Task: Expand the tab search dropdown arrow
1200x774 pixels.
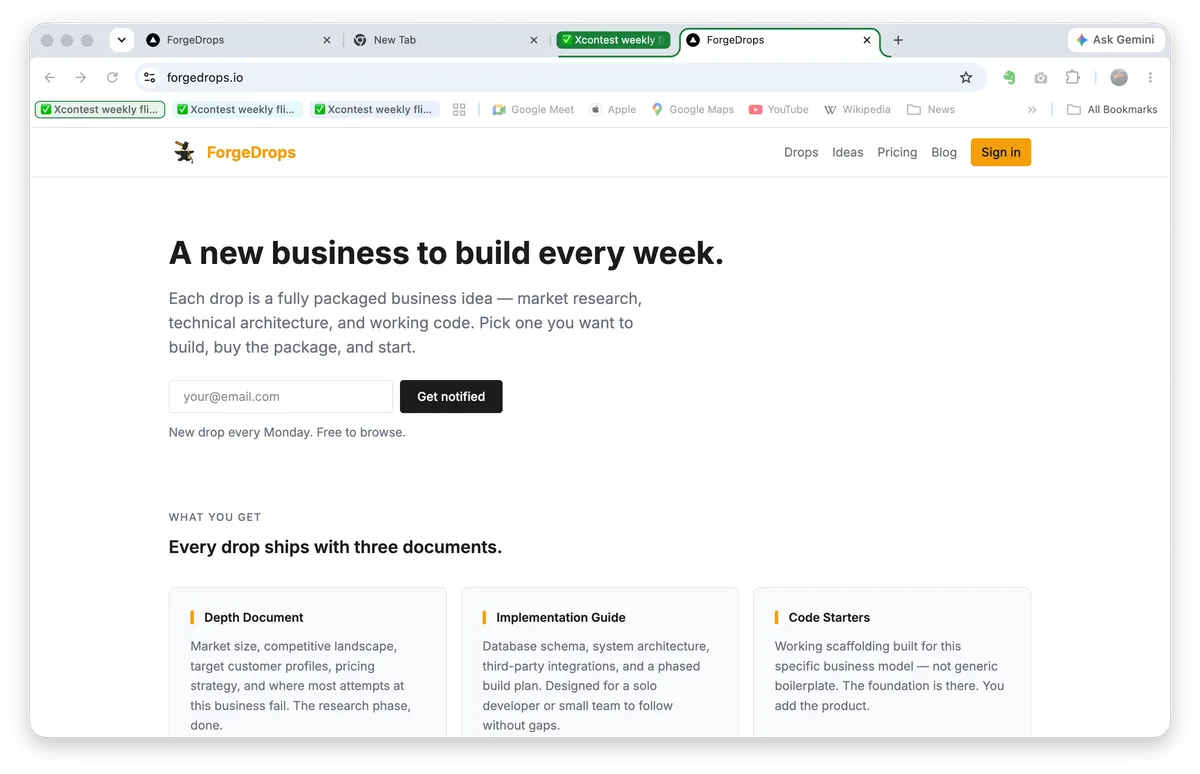Action: (122, 40)
